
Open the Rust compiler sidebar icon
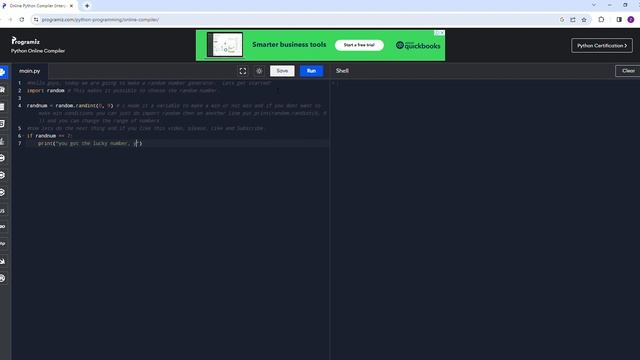(2, 278)
